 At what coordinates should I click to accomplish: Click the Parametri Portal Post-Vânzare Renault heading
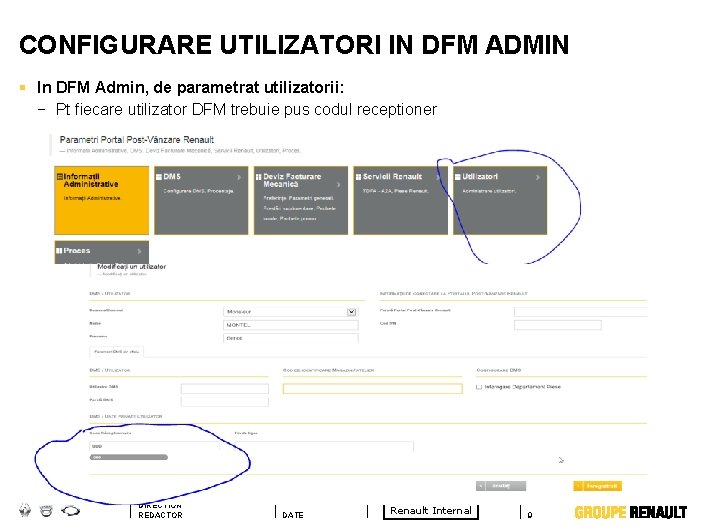[137, 140]
